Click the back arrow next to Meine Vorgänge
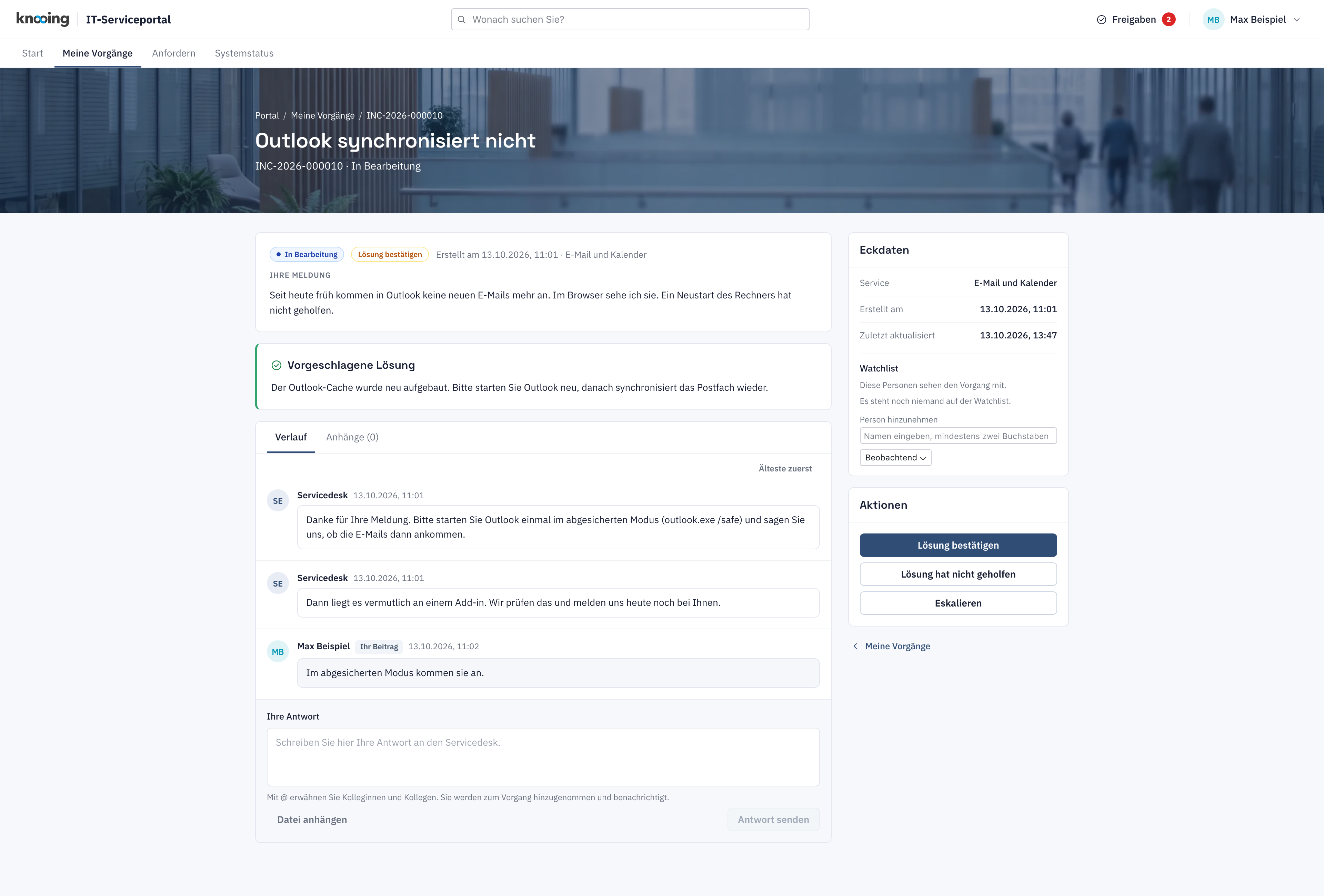The height and width of the screenshot is (896, 1324). [x=855, y=645]
